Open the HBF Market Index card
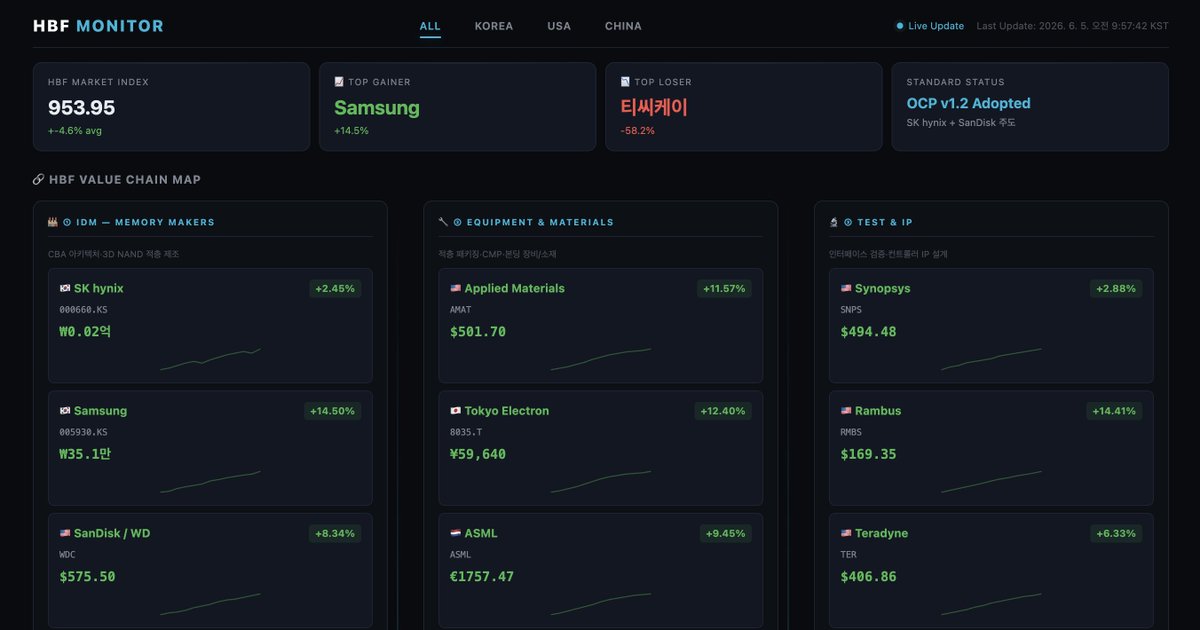The width and height of the screenshot is (1200, 630). [x=171, y=107]
